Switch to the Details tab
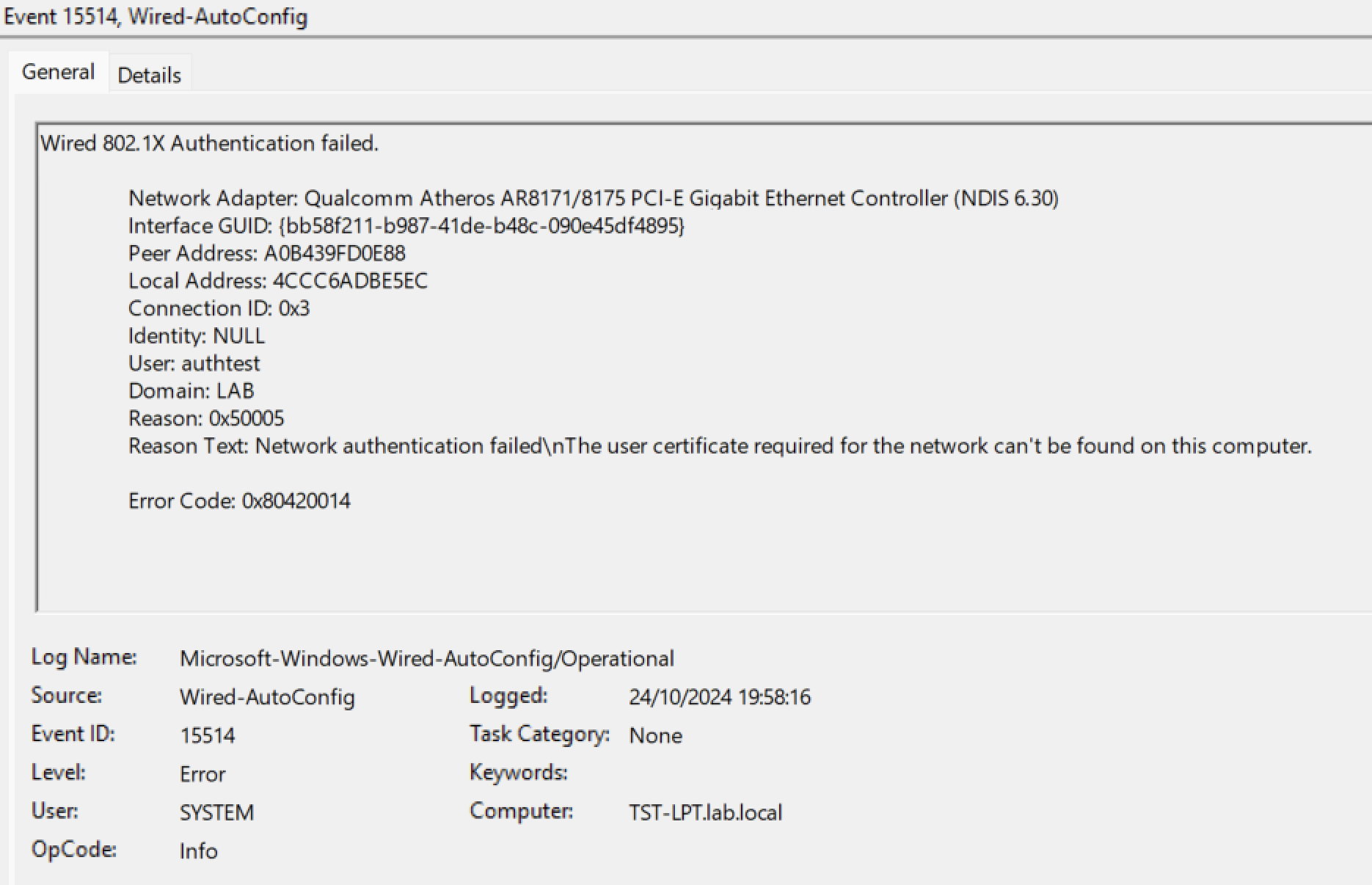 pos(149,75)
